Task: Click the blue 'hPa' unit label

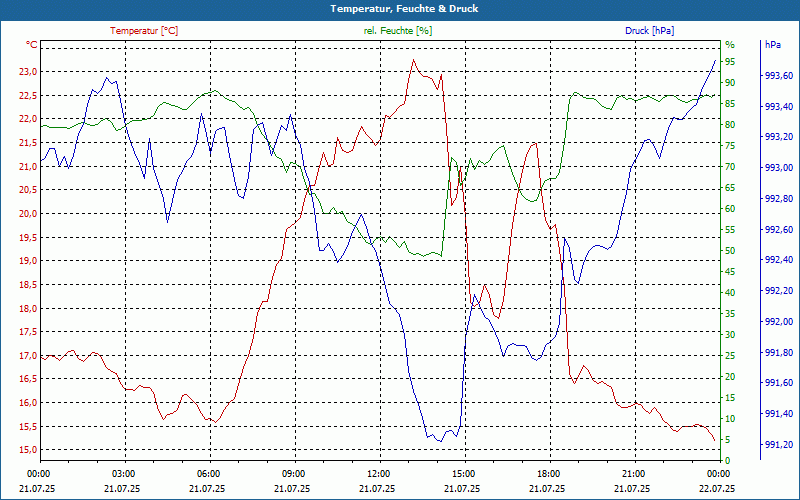Action: (773, 44)
